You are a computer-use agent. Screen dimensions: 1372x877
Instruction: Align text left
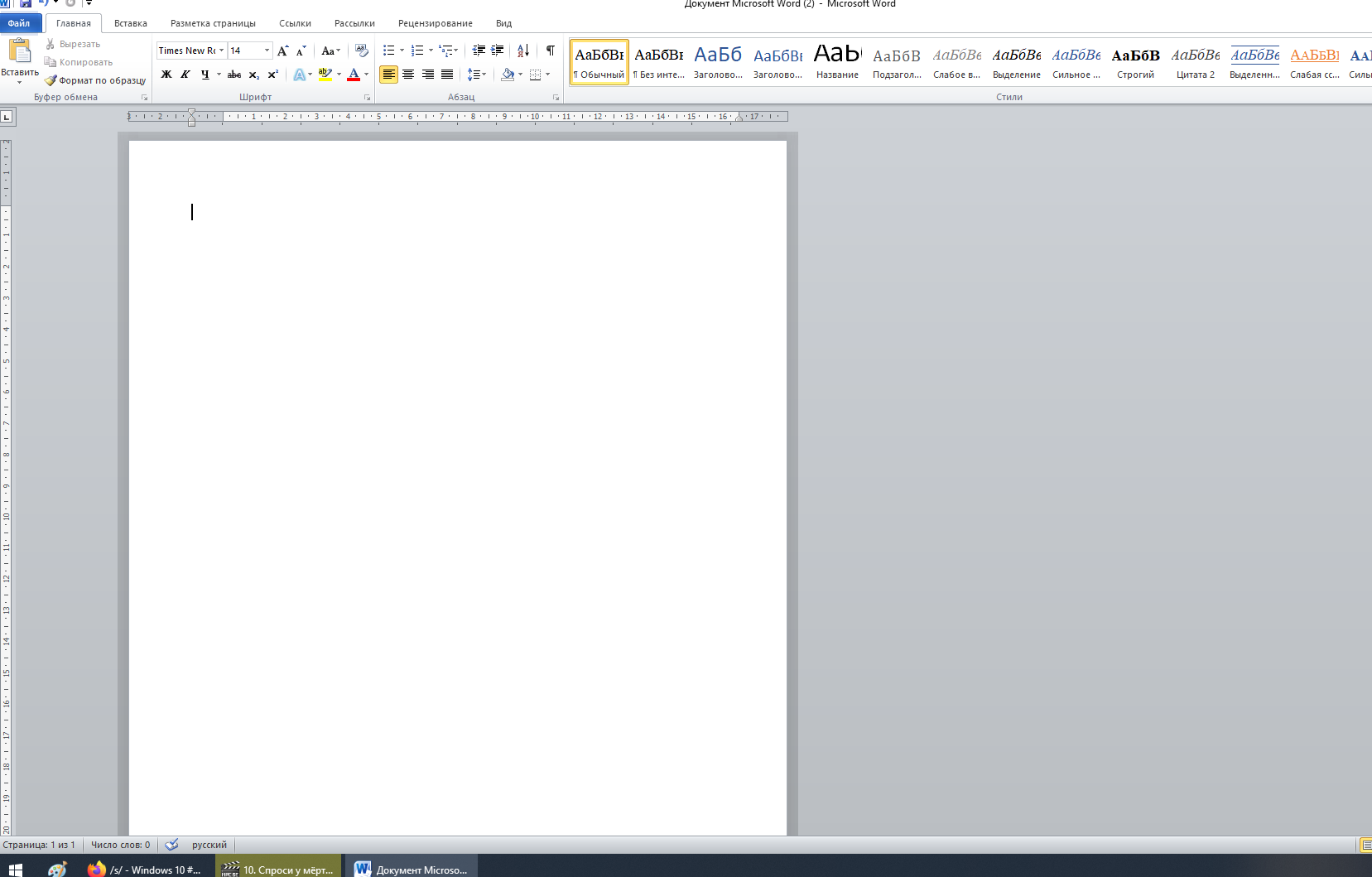click(388, 75)
